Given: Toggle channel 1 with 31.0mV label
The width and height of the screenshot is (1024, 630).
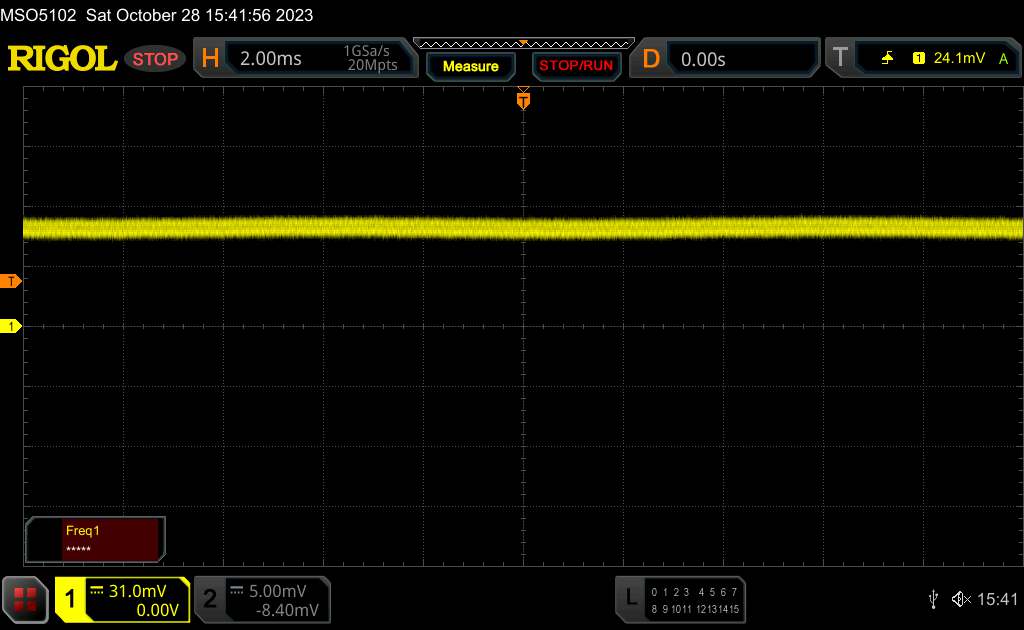Looking at the screenshot, I should point(122,599).
